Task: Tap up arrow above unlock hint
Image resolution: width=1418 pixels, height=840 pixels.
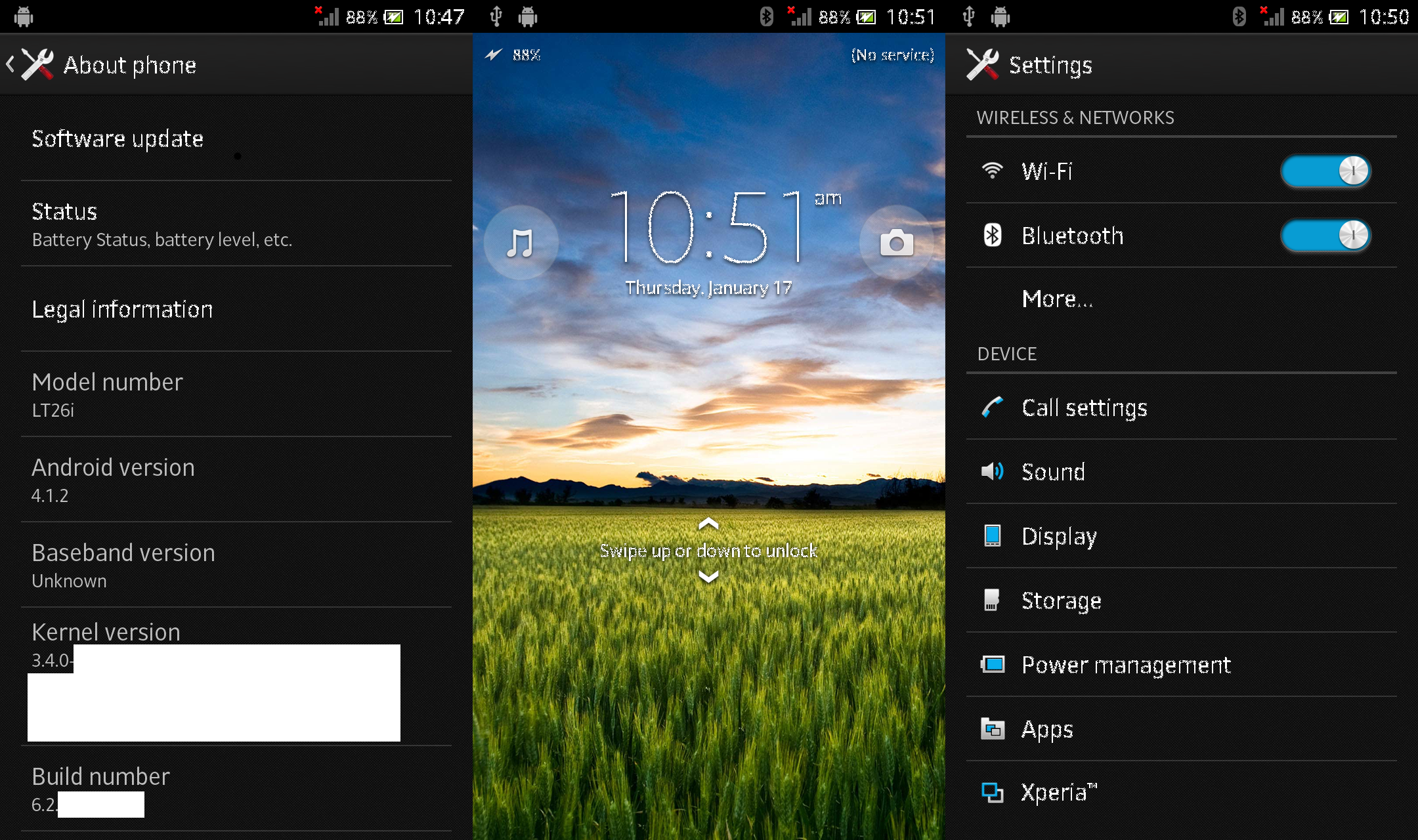Action: coord(708,524)
